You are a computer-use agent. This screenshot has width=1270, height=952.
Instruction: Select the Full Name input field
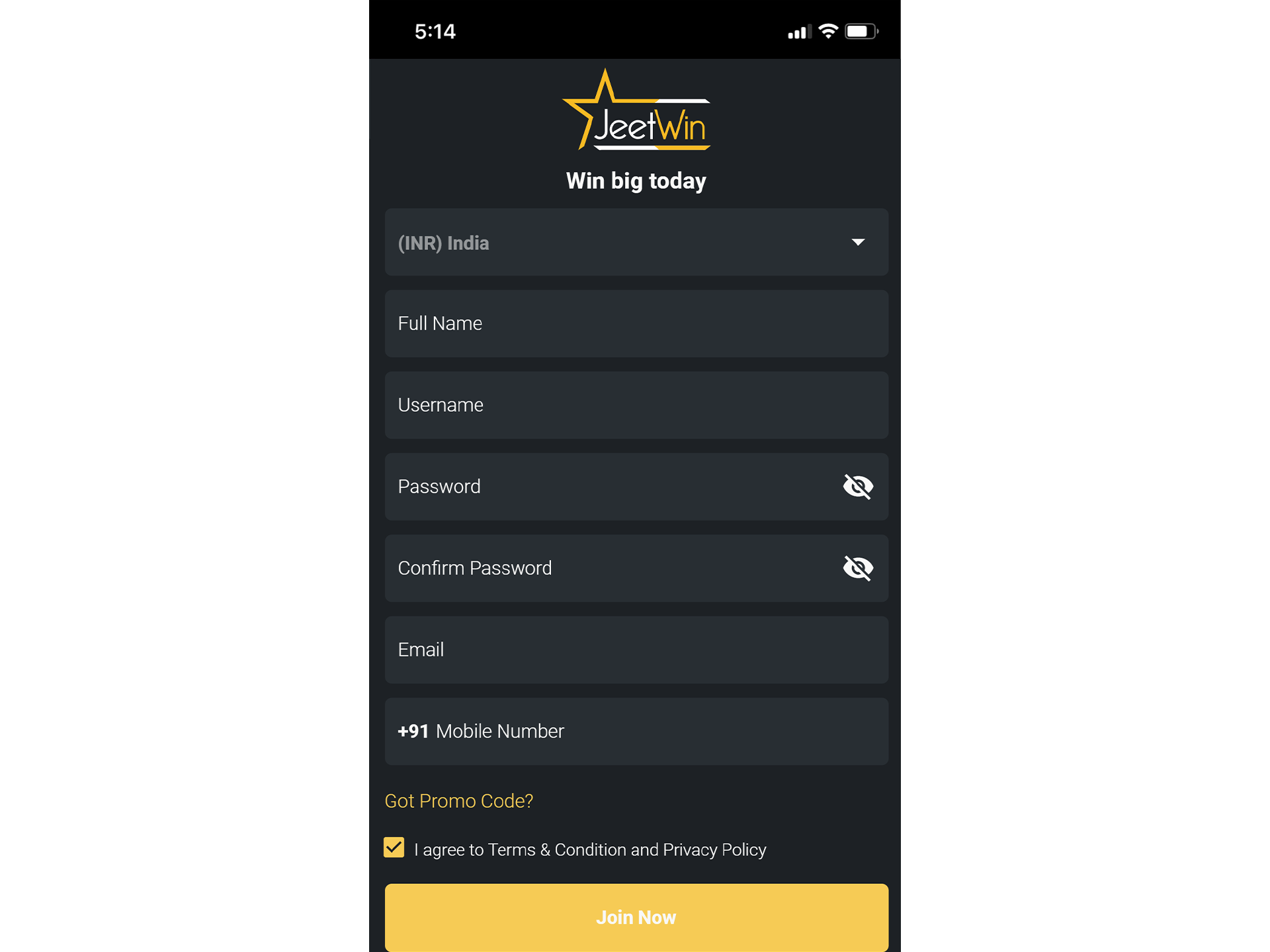635,323
